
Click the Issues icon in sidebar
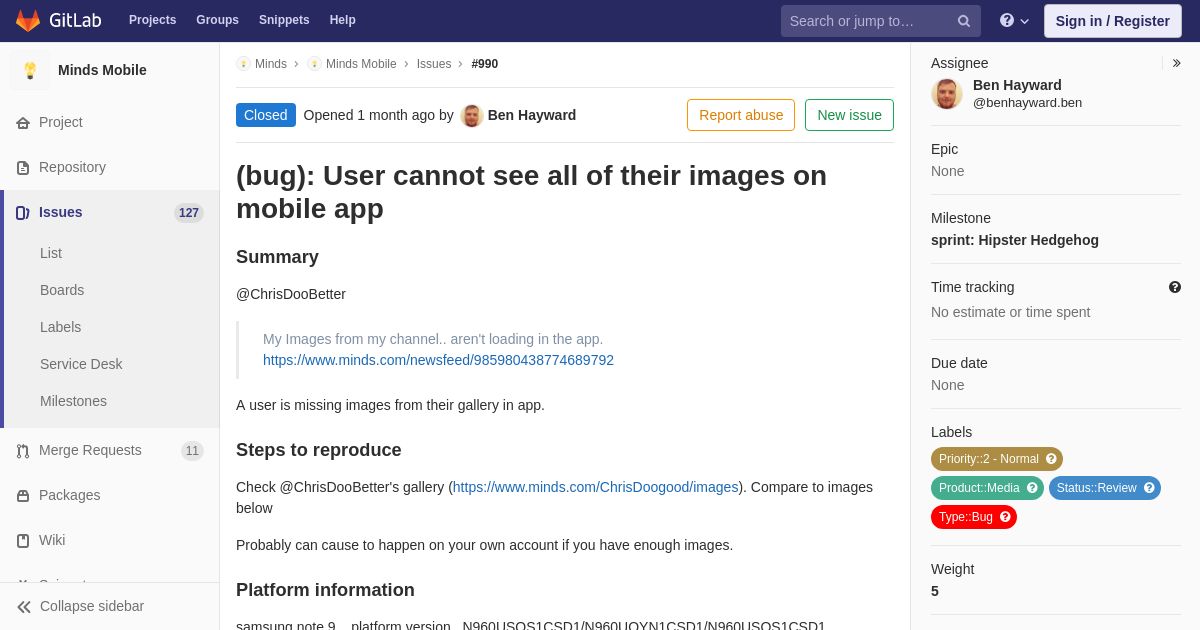(x=23, y=213)
